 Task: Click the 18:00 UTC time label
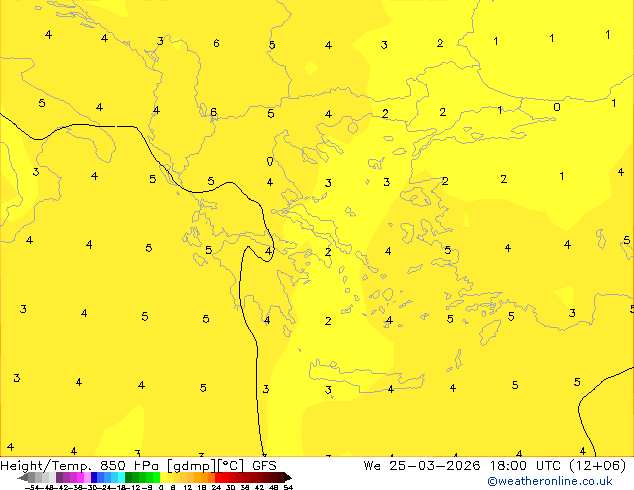point(526,466)
